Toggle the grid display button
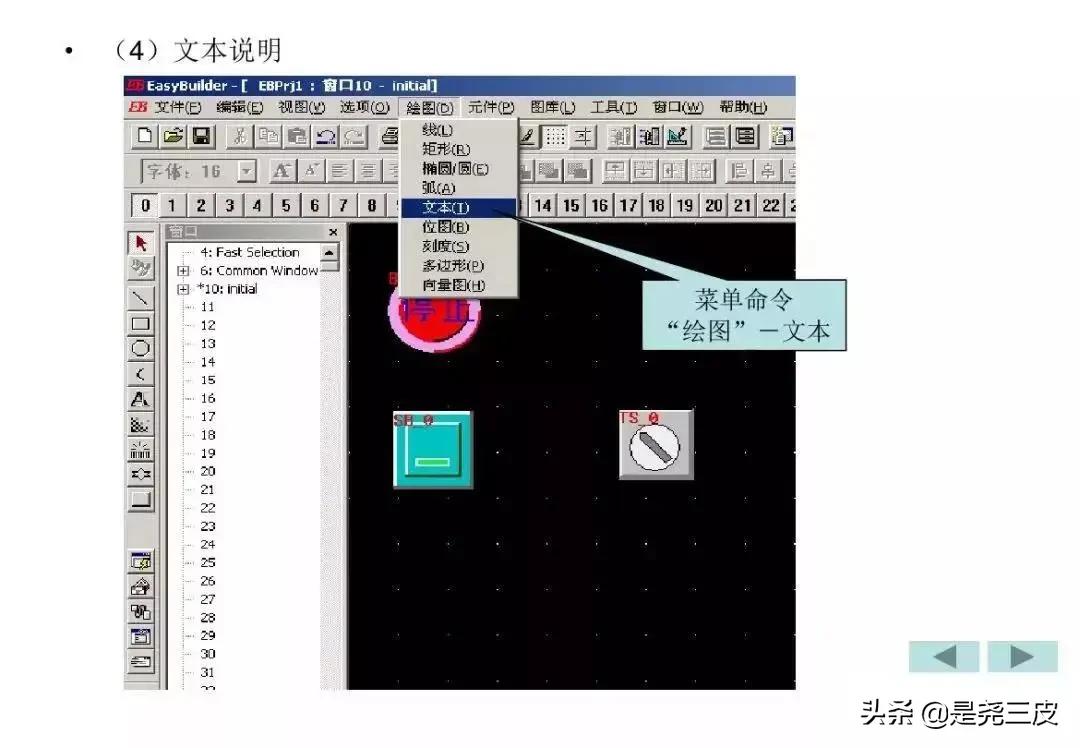This screenshot has width=1080, height=748. (x=556, y=137)
